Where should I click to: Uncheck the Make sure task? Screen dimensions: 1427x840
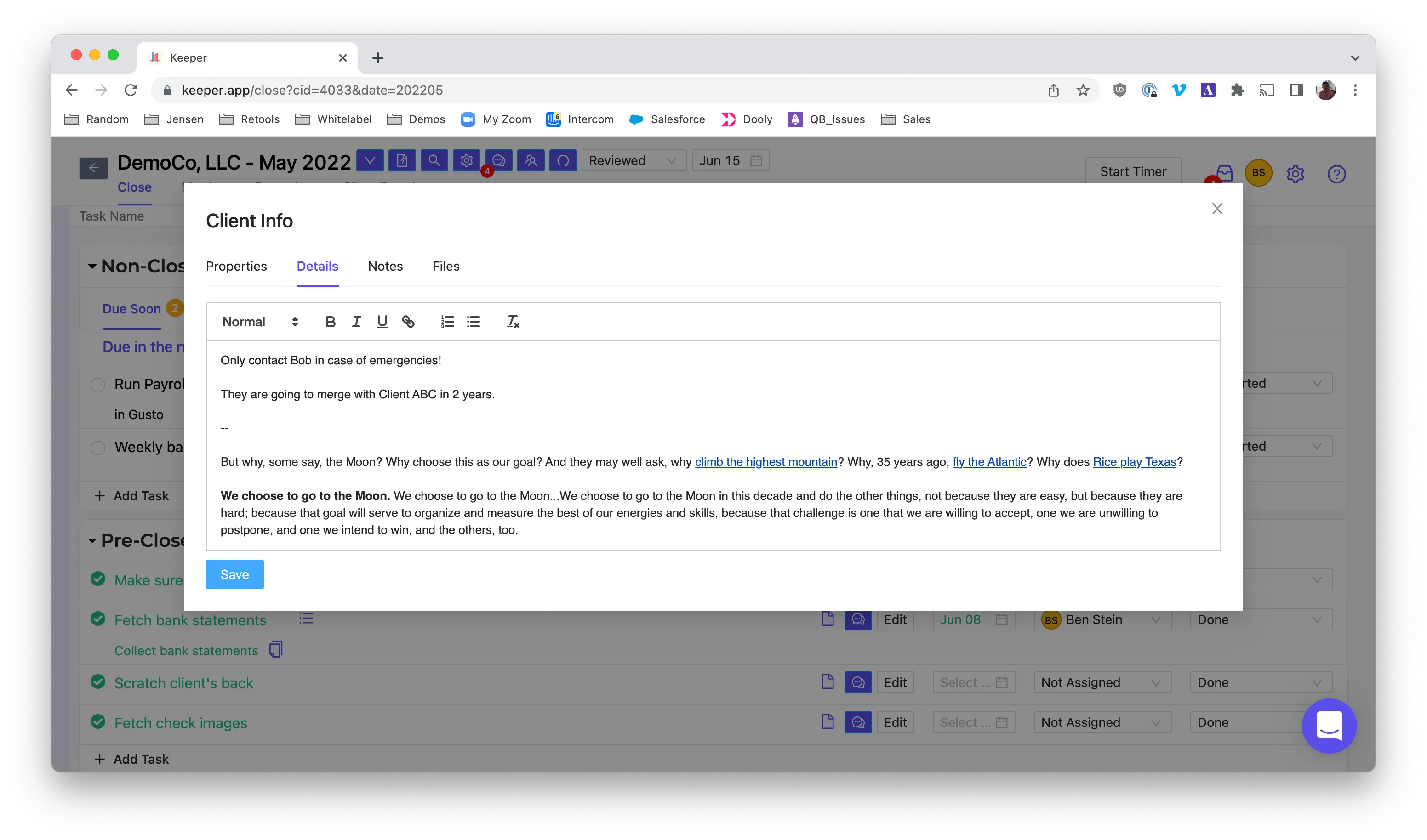(x=98, y=579)
